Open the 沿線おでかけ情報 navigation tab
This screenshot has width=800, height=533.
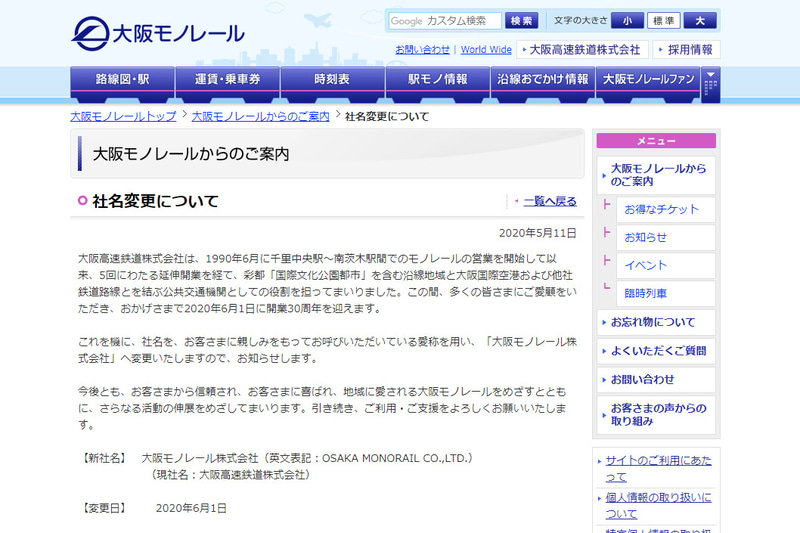tap(543, 84)
